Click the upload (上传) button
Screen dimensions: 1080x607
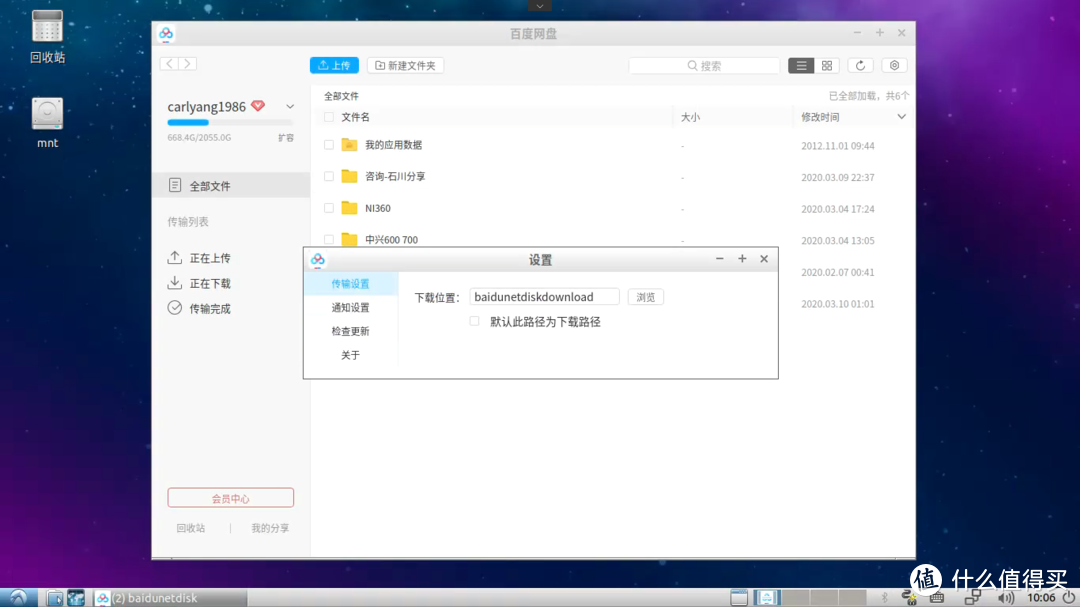(334, 65)
